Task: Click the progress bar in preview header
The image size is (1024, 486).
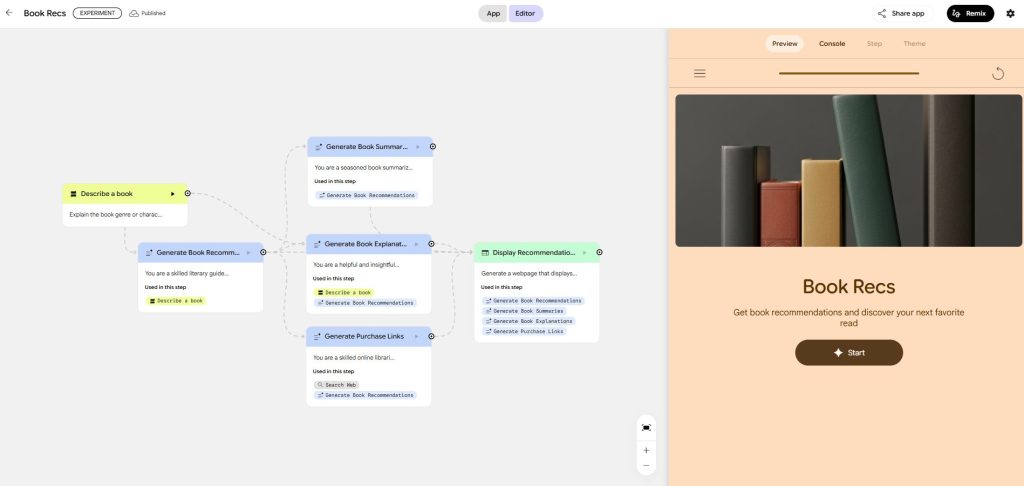Action: pos(848,73)
